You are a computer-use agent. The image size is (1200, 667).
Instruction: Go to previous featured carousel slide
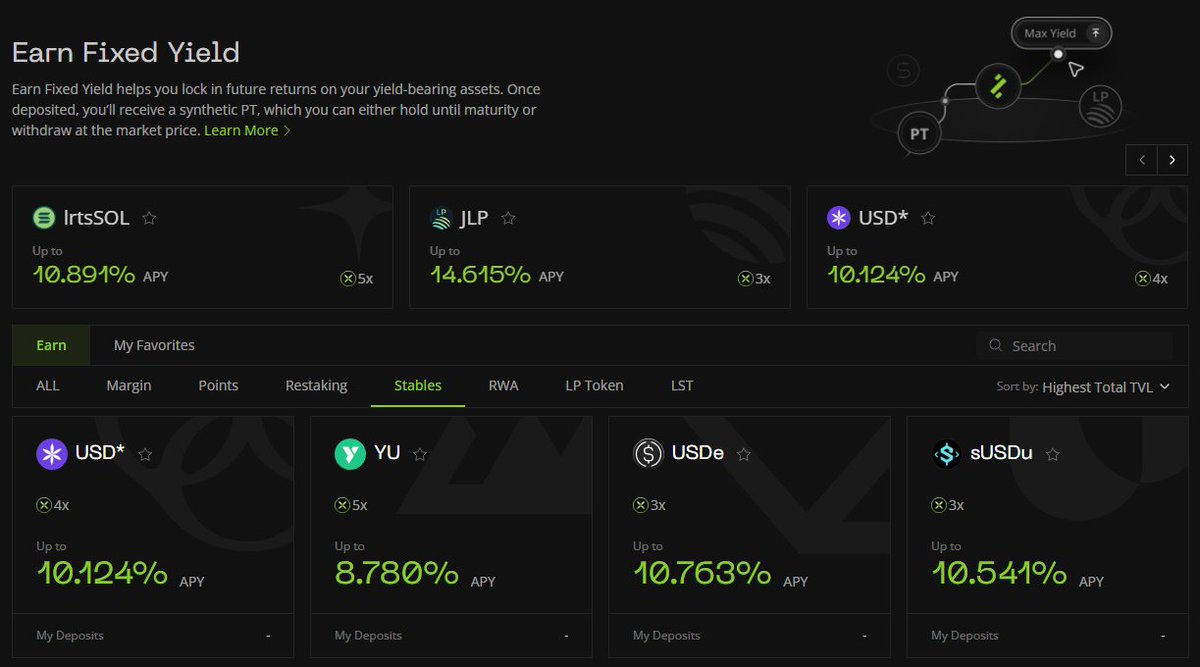(1142, 160)
